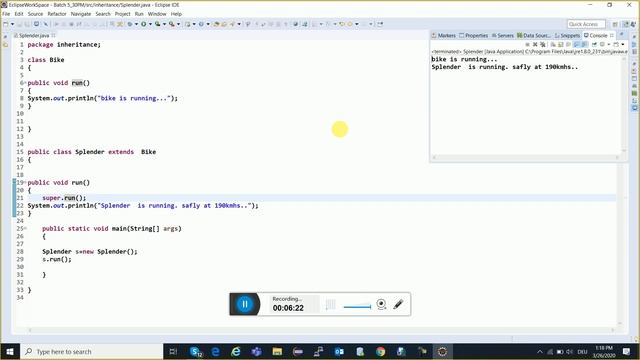640x360 pixels.
Task: Open the Run menu
Action: 139,14
